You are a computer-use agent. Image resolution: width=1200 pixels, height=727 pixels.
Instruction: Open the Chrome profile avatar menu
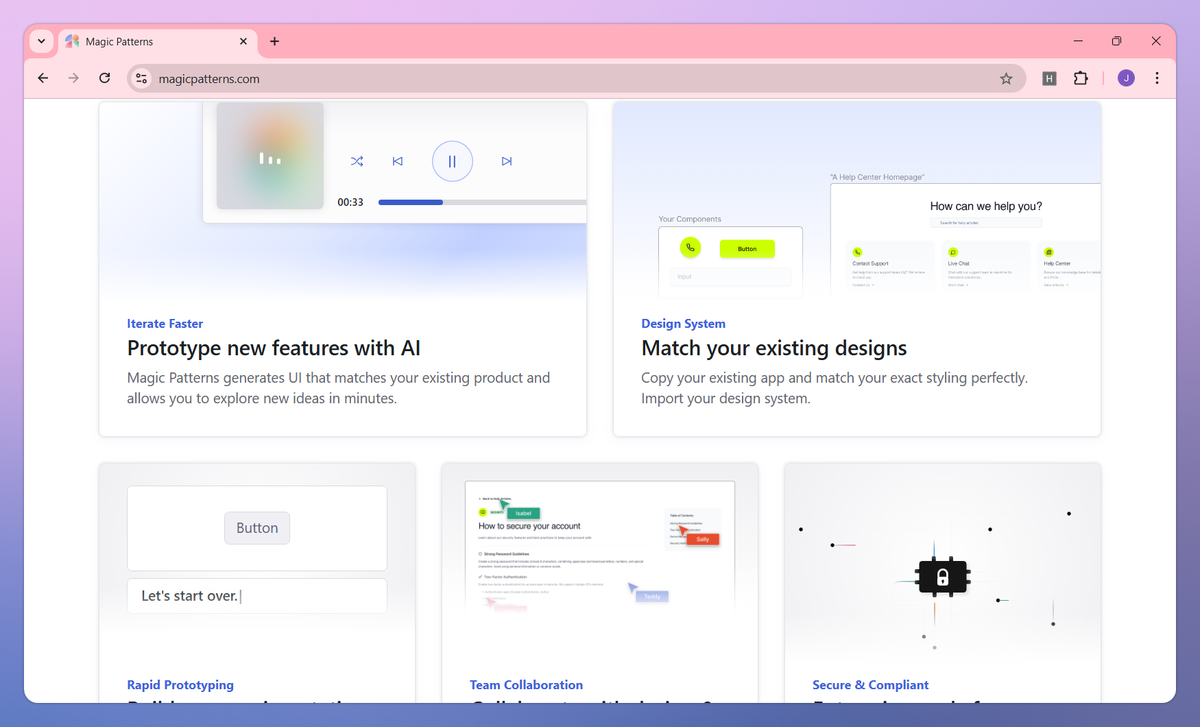[x=1125, y=77]
